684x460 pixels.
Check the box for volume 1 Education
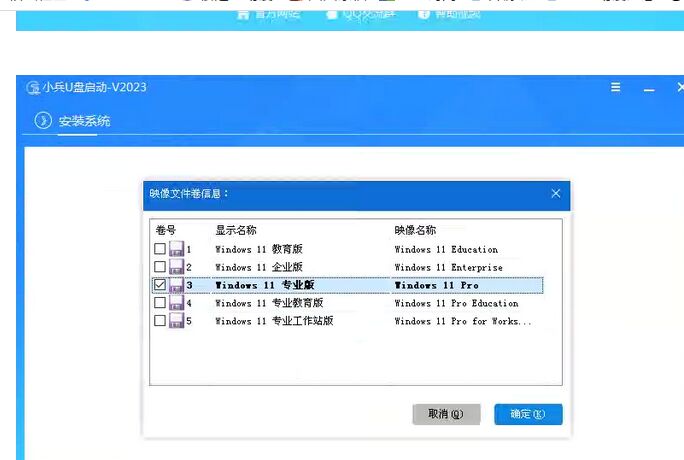click(160, 249)
